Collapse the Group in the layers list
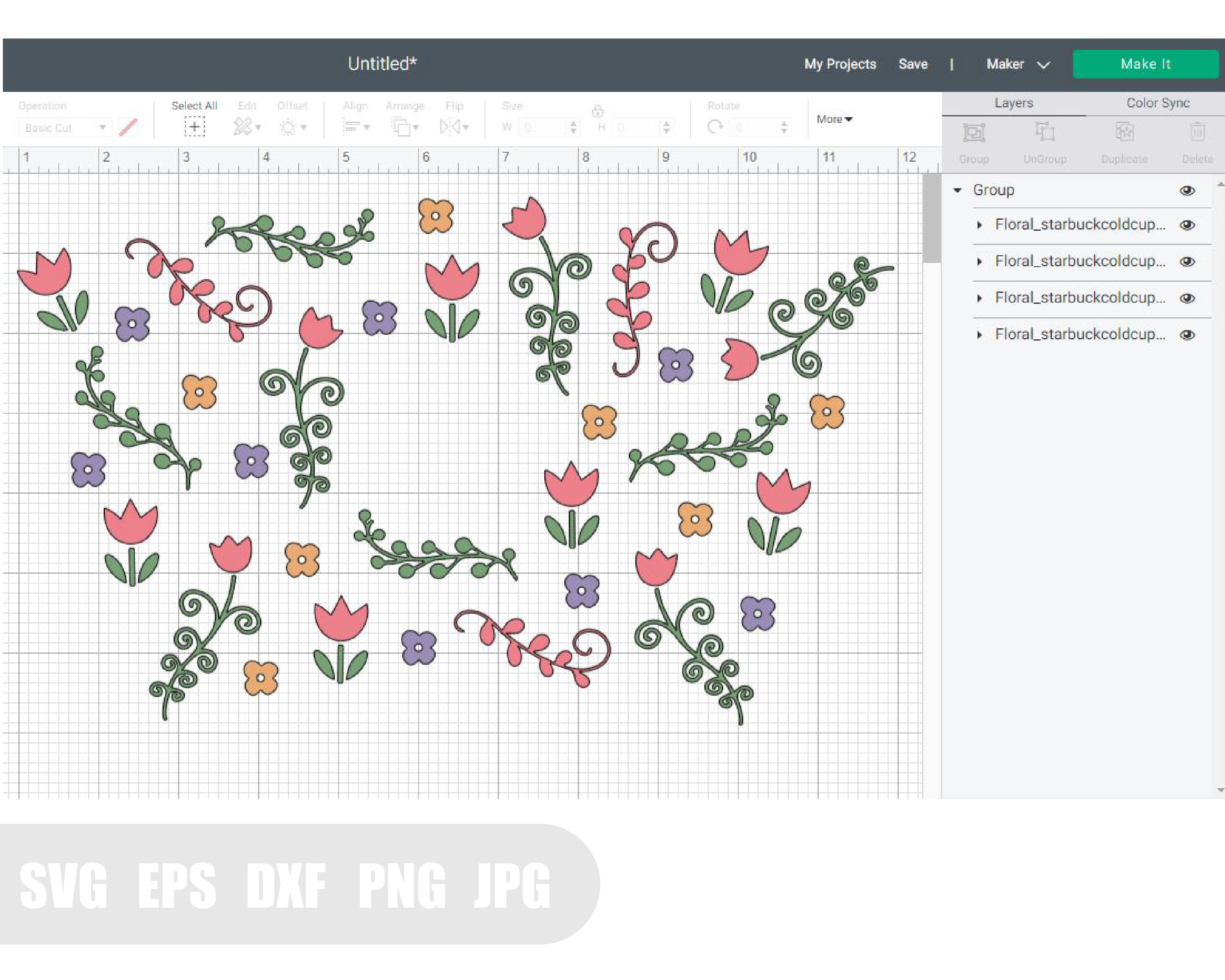The width and height of the screenshot is (1225, 980). click(x=958, y=190)
